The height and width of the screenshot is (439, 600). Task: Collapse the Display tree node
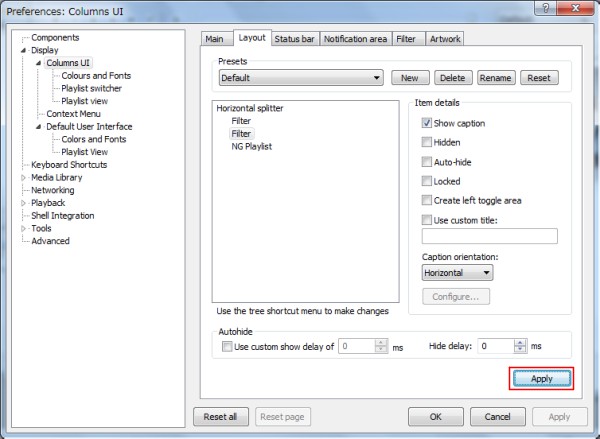pos(24,50)
